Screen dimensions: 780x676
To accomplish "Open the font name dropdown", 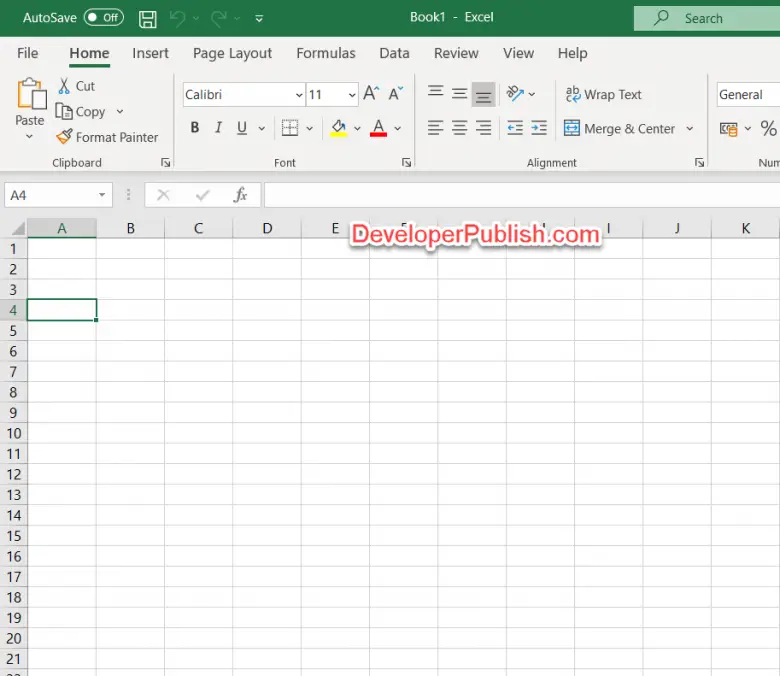I will [299, 95].
